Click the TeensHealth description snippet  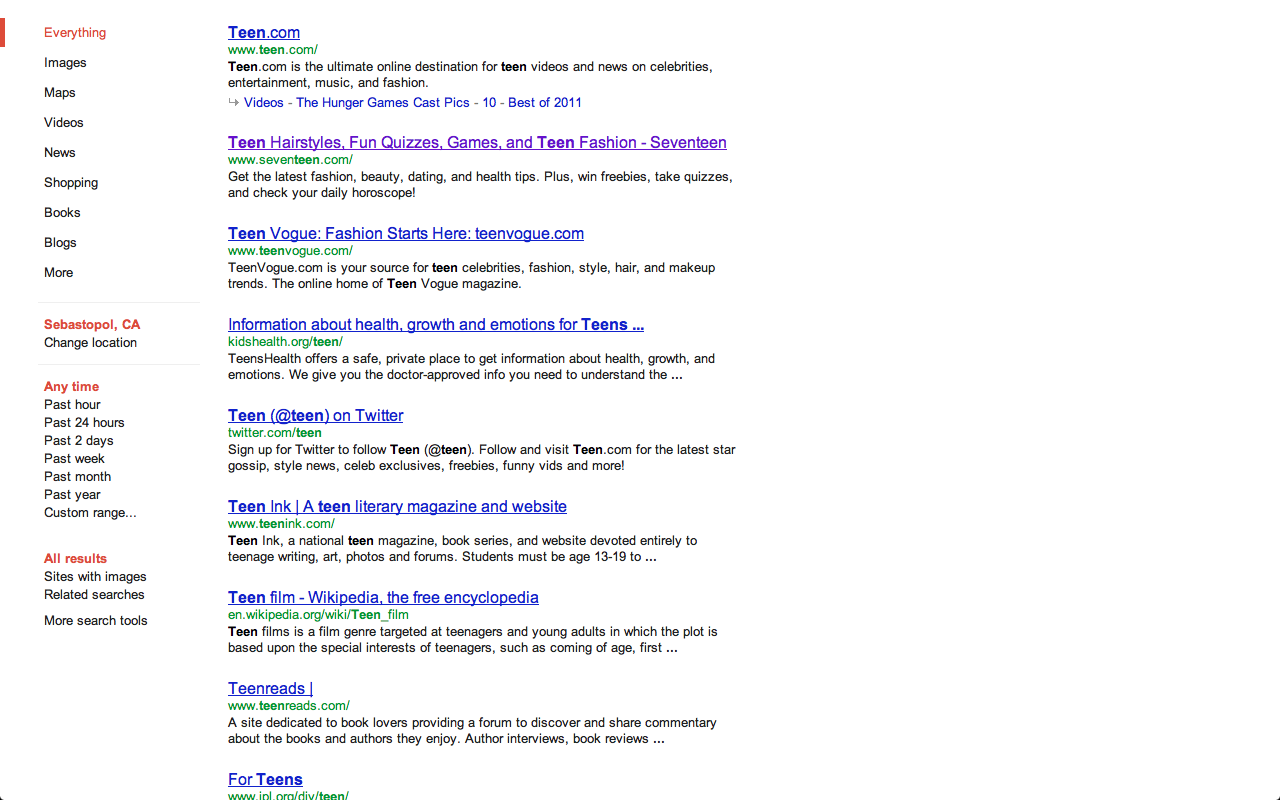471,367
